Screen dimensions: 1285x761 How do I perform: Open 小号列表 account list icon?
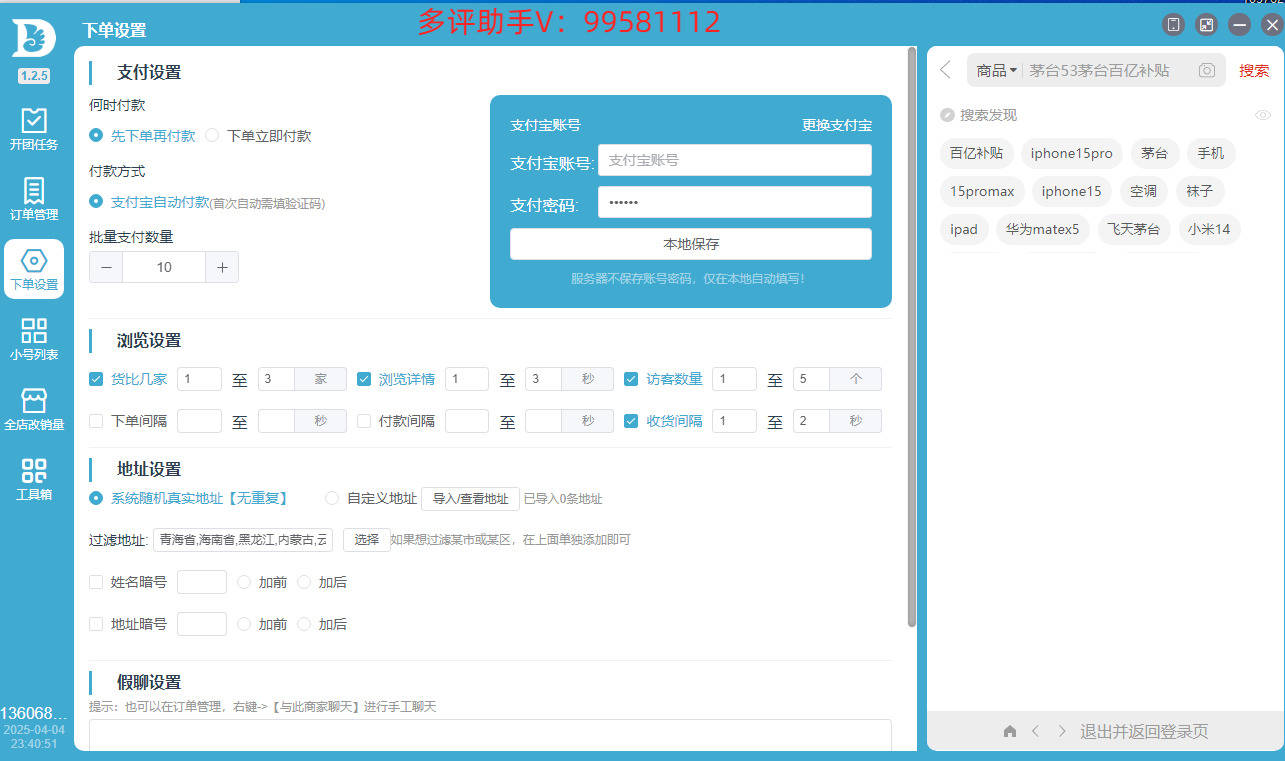(34, 338)
